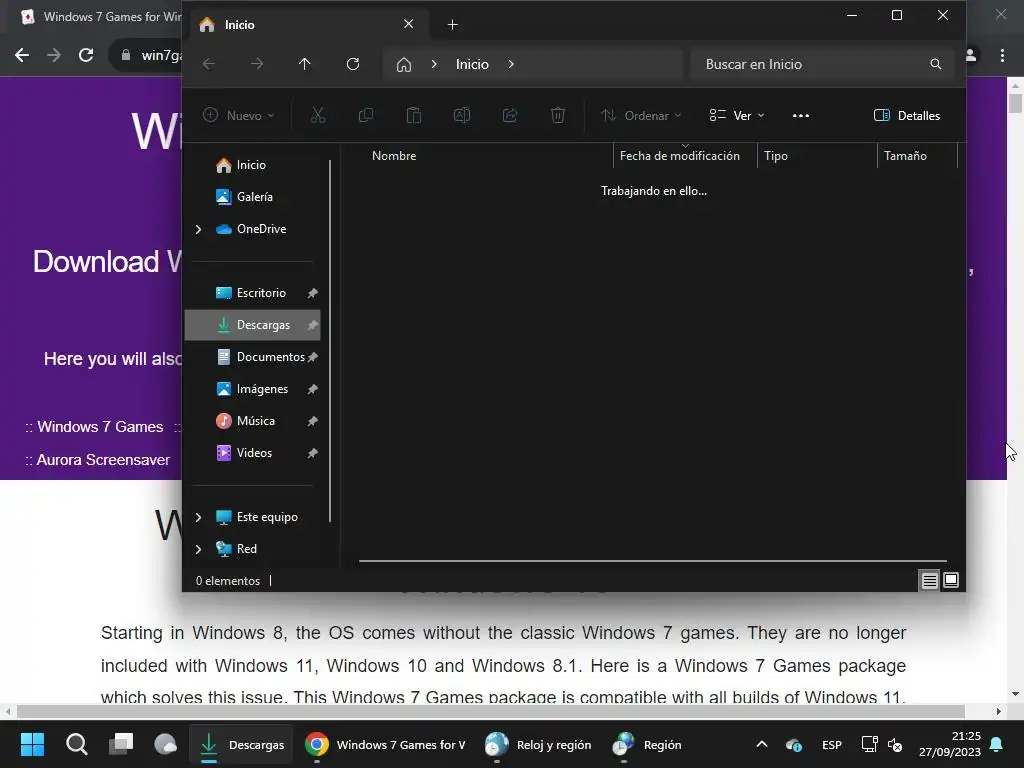Open Imágenes in the navigation pane
This screenshot has height=768, width=1024.
pos(252,389)
